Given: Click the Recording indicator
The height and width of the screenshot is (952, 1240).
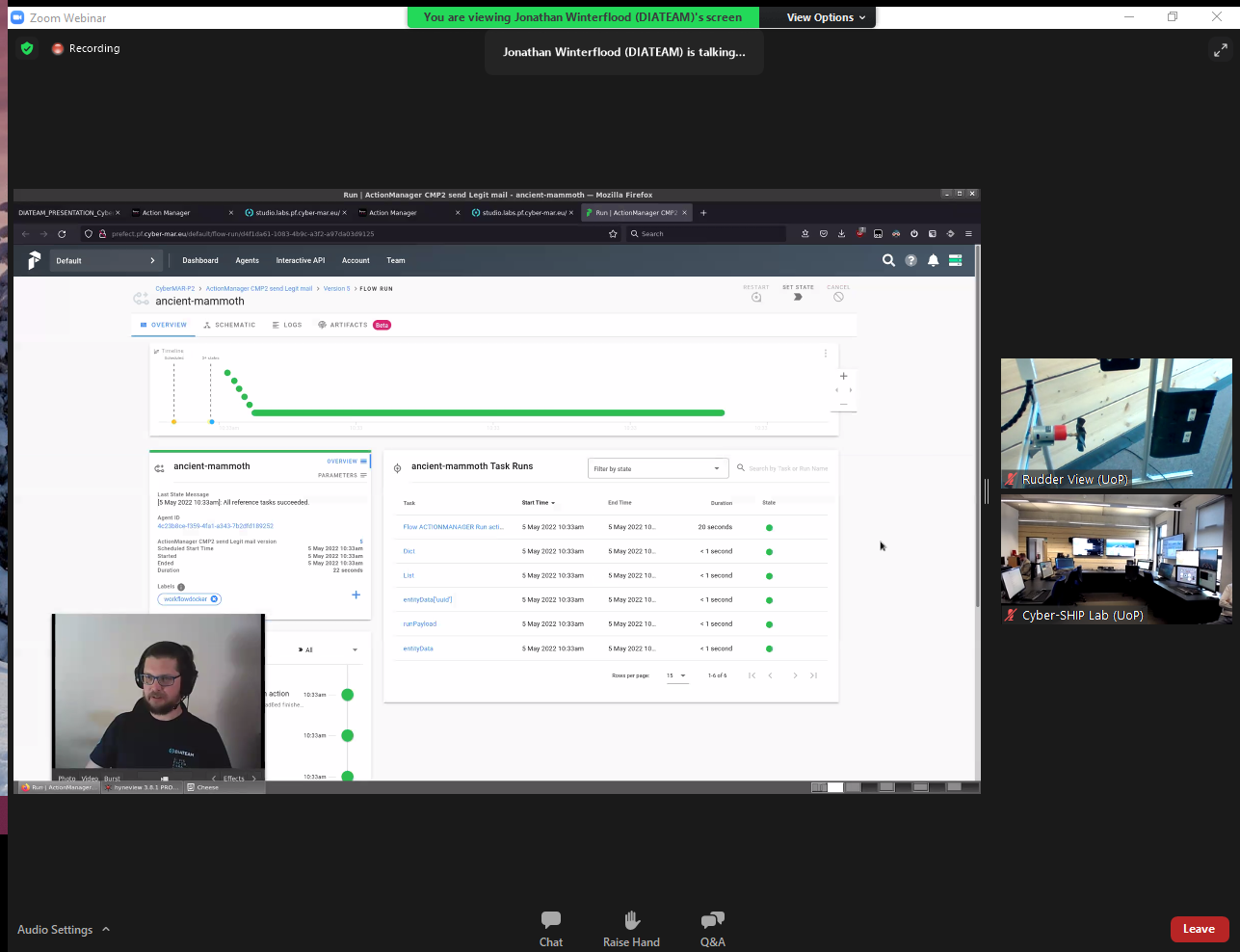Looking at the screenshot, I should (87, 48).
